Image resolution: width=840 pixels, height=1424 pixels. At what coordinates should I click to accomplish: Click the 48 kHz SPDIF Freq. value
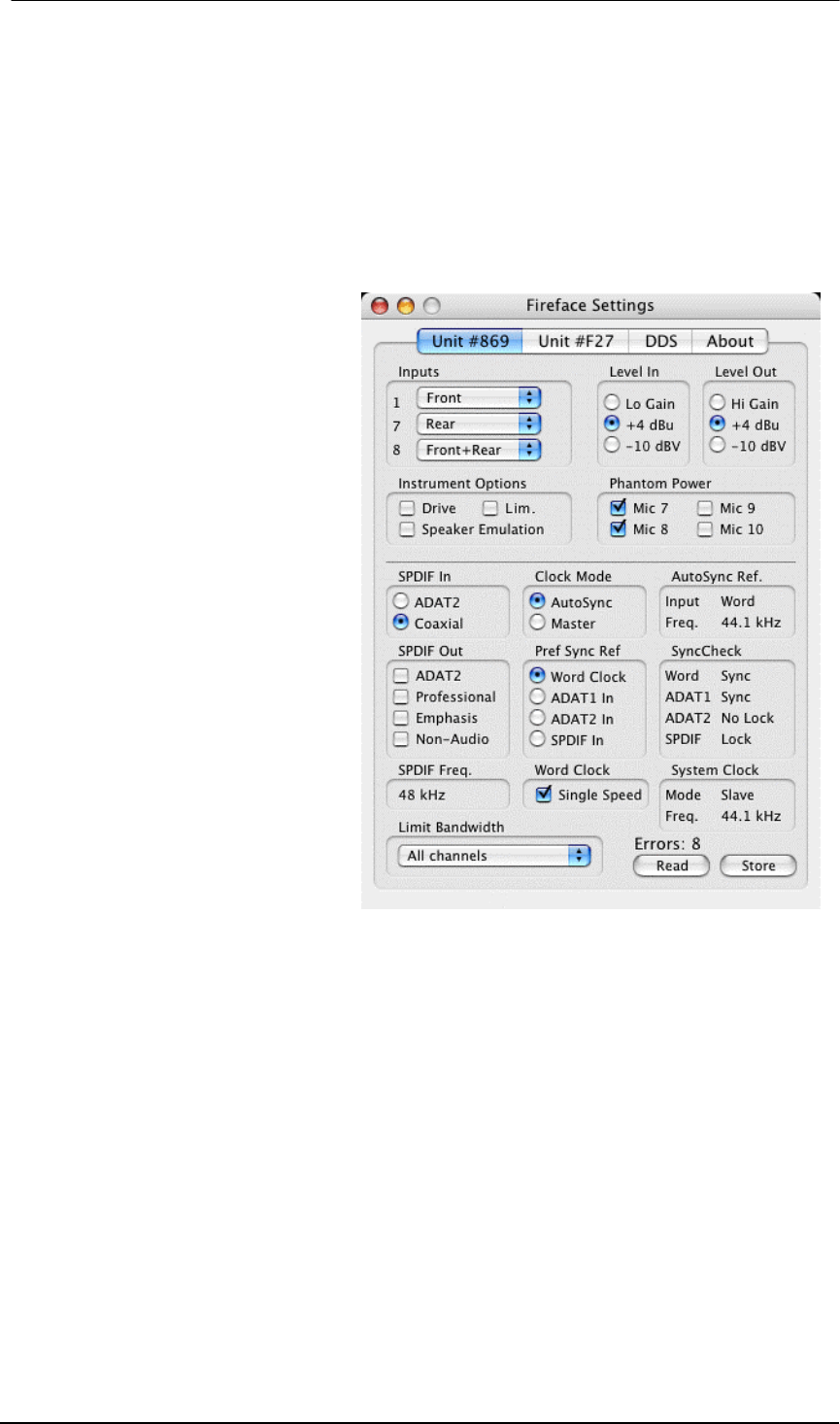(422, 795)
